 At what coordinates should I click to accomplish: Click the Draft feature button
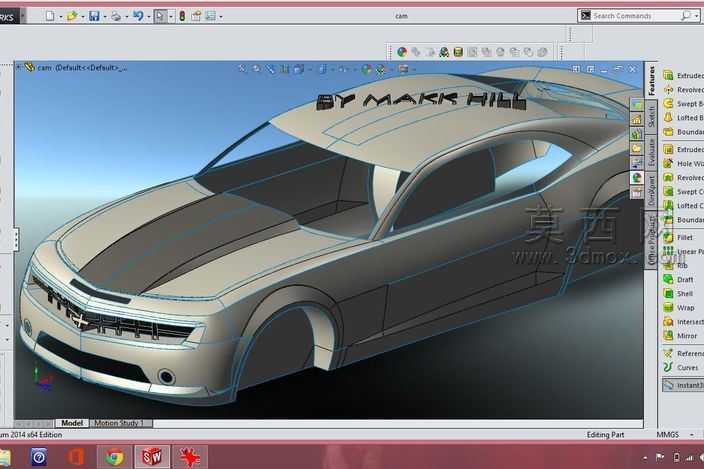click(678, 279)
